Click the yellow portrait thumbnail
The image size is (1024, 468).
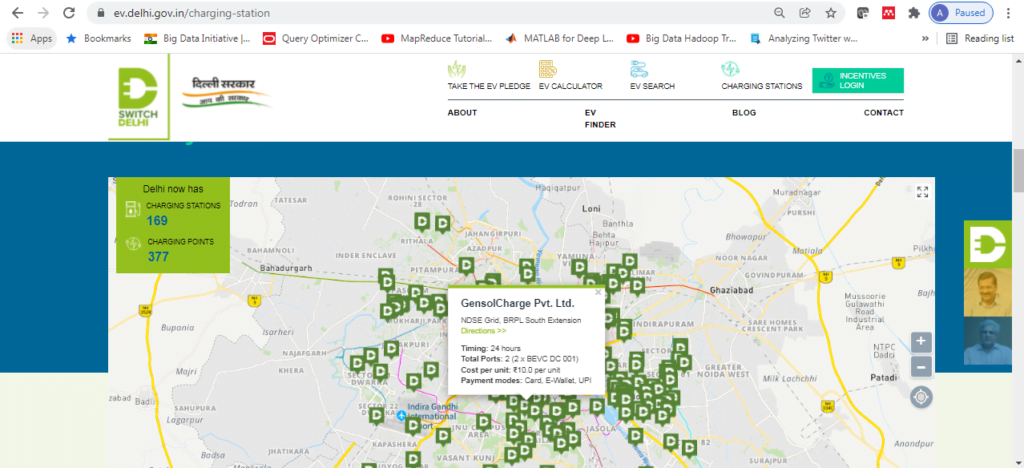coord(987,292)
